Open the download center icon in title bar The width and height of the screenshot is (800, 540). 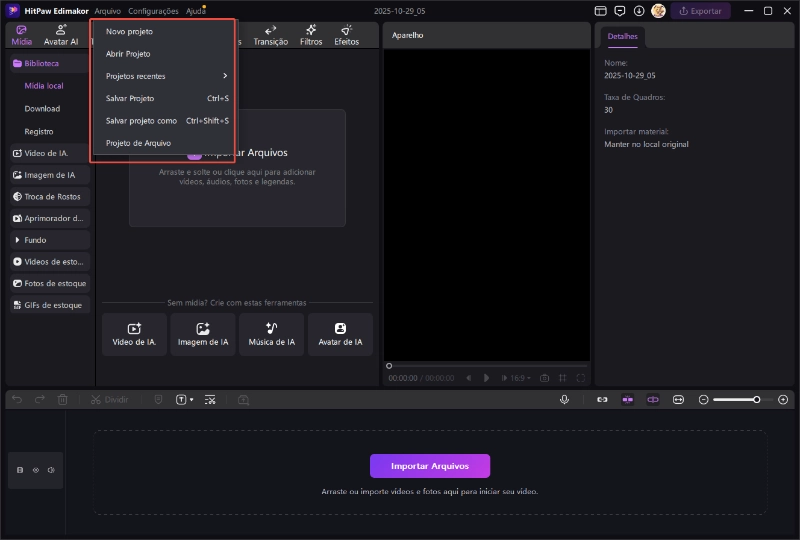click(639, 11)
